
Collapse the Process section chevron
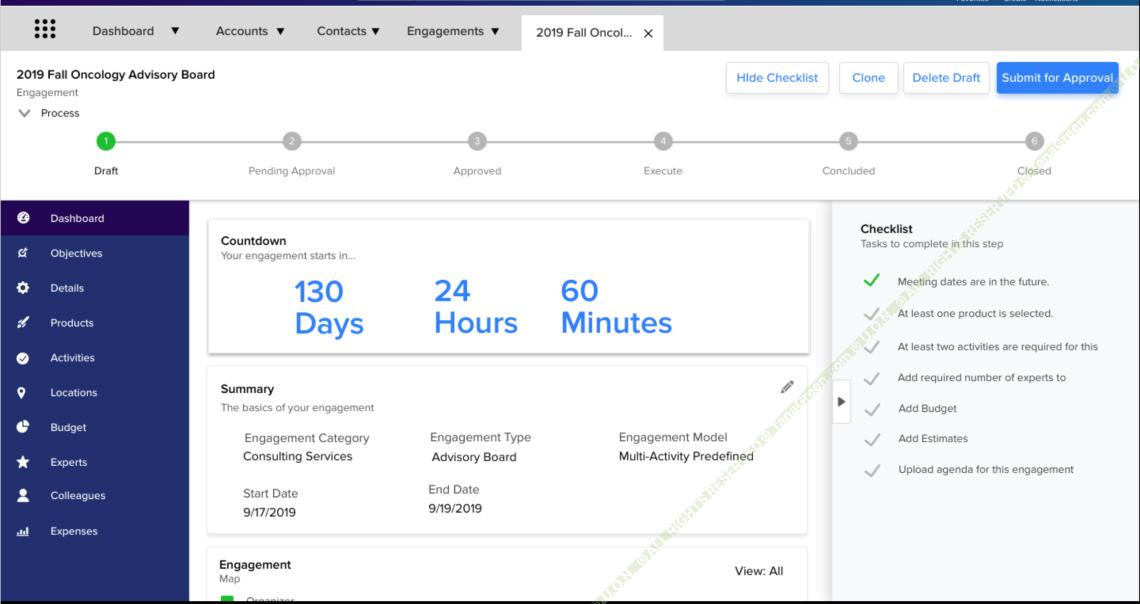(24, 113)
